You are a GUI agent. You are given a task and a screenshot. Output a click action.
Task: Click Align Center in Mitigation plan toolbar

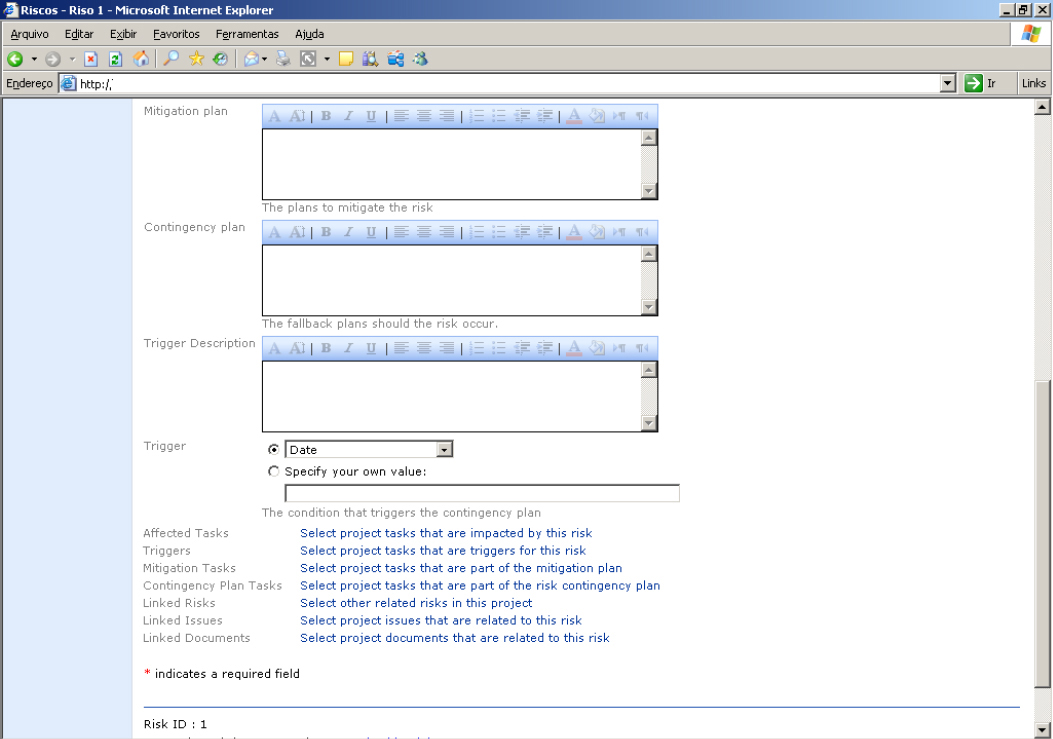click(424, 116)
